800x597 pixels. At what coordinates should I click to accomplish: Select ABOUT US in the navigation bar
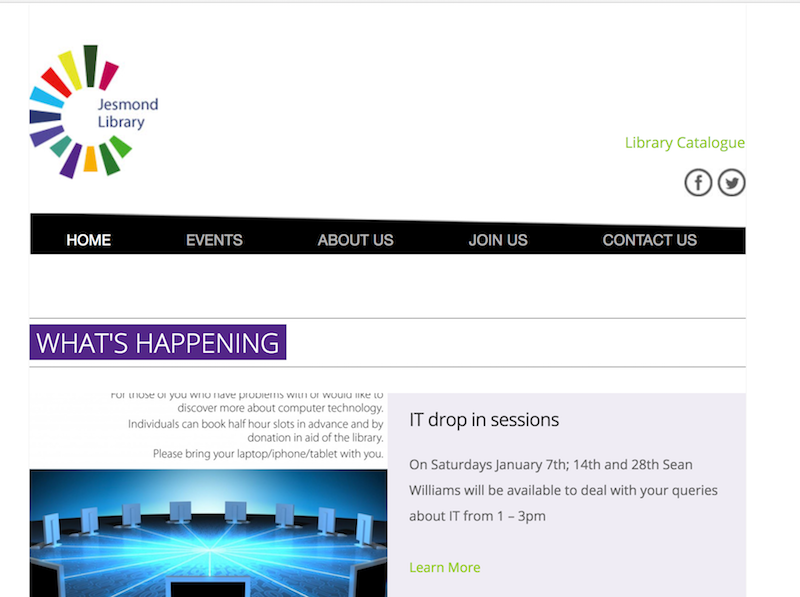(x=355, y=240)
